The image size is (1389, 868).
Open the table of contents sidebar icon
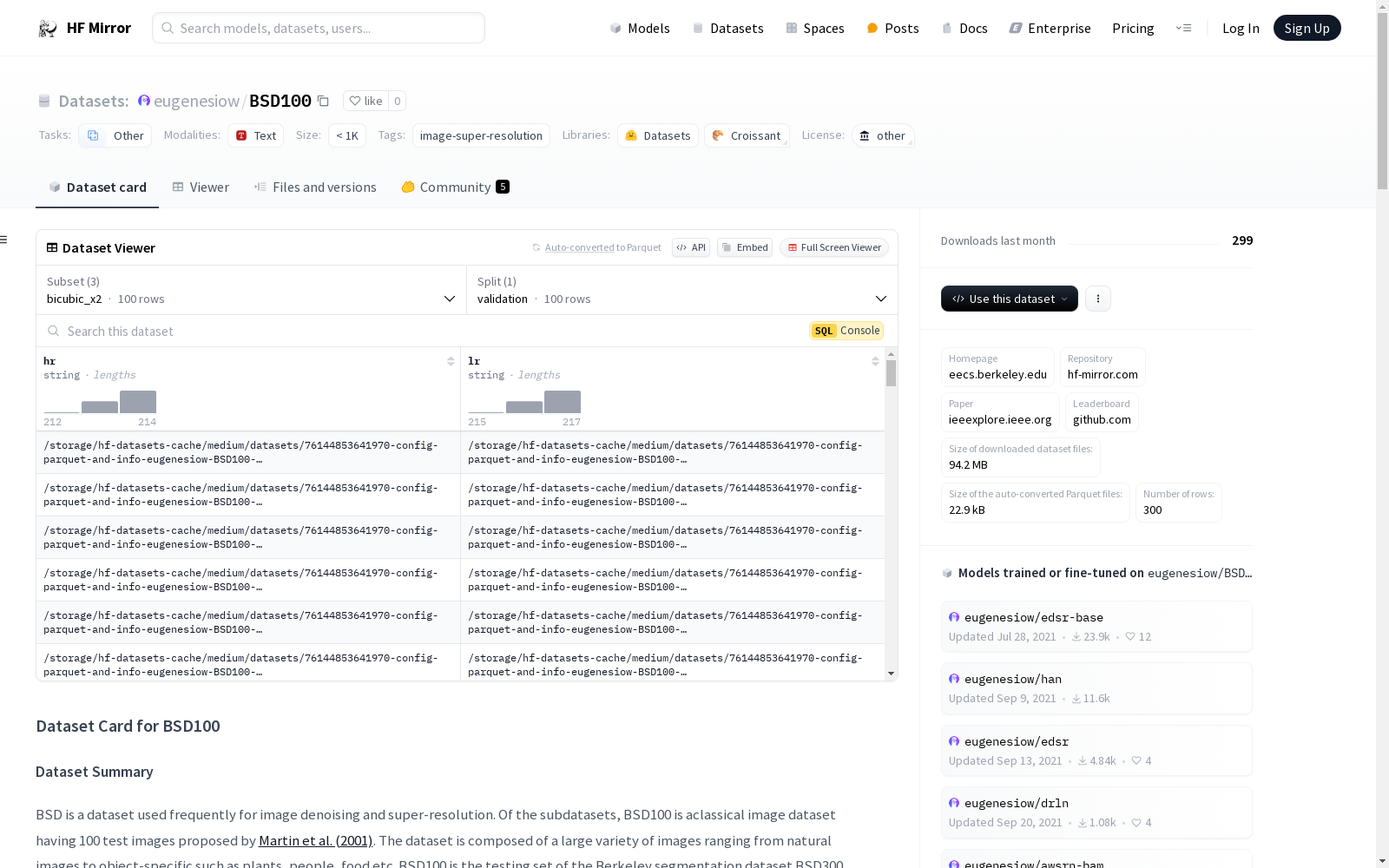click(4, 240)
